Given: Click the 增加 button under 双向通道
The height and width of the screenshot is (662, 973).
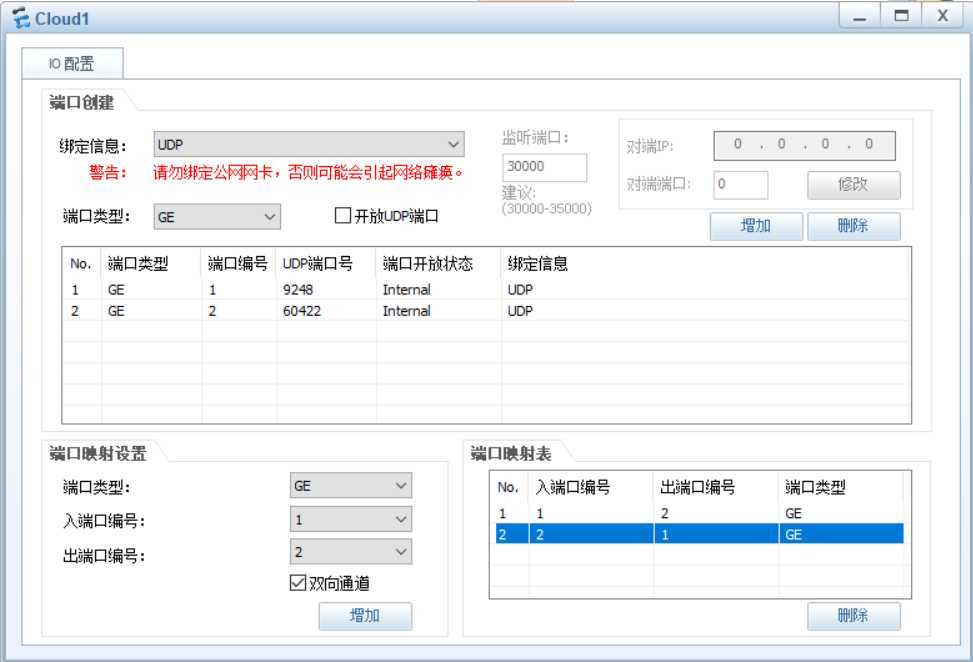Looking at the screenshot, I should tap(367, 616).
